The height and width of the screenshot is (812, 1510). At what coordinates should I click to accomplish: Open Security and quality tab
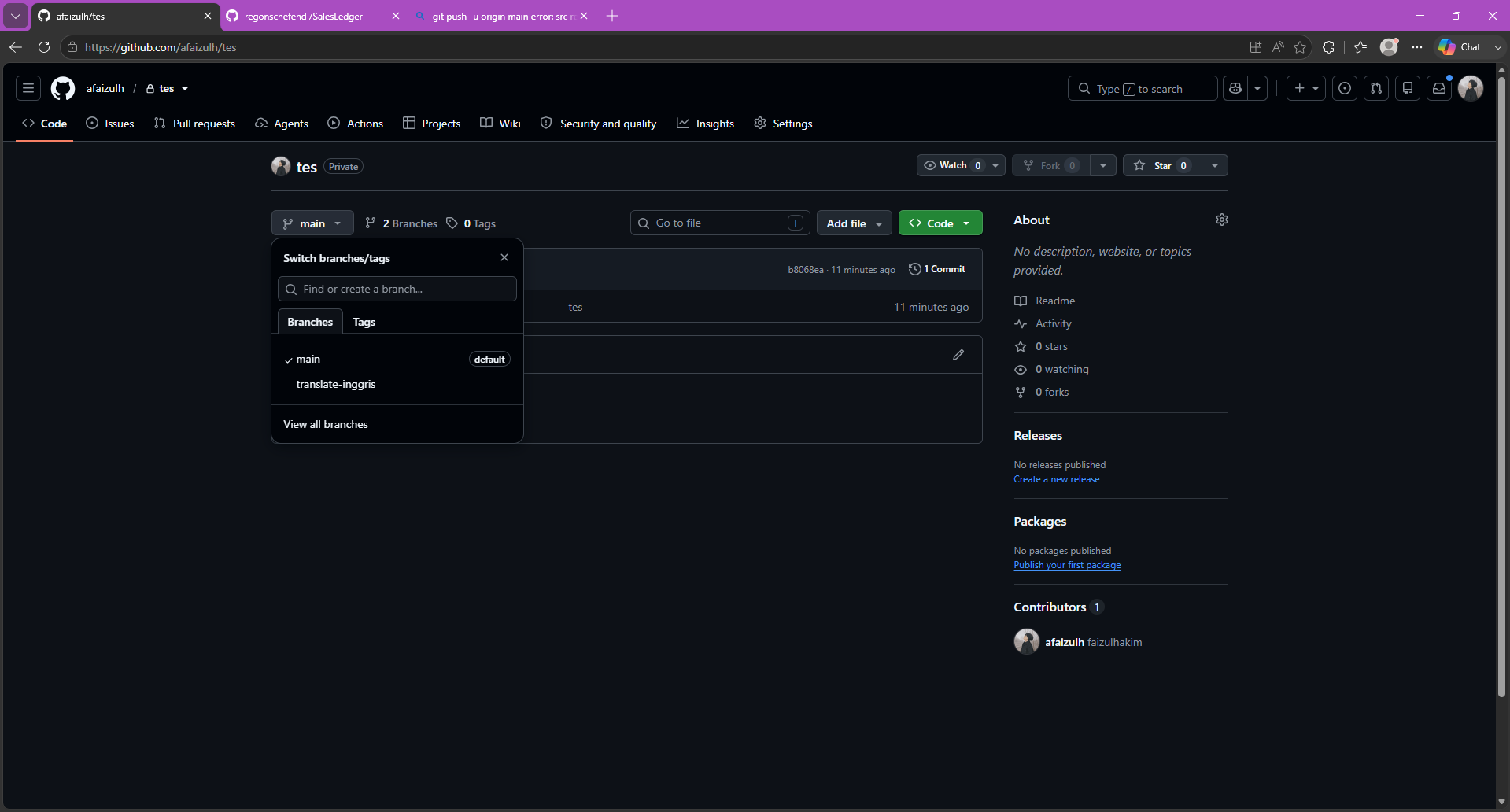coord(599,124)
